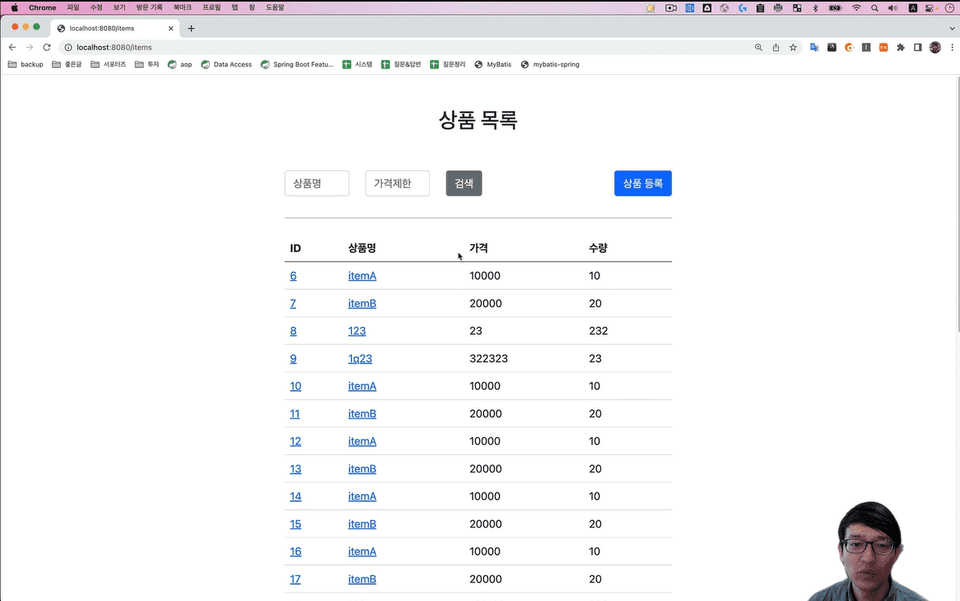Open the Control Center icon
This screenshot has height=601, width=960.
click(929, 8)
